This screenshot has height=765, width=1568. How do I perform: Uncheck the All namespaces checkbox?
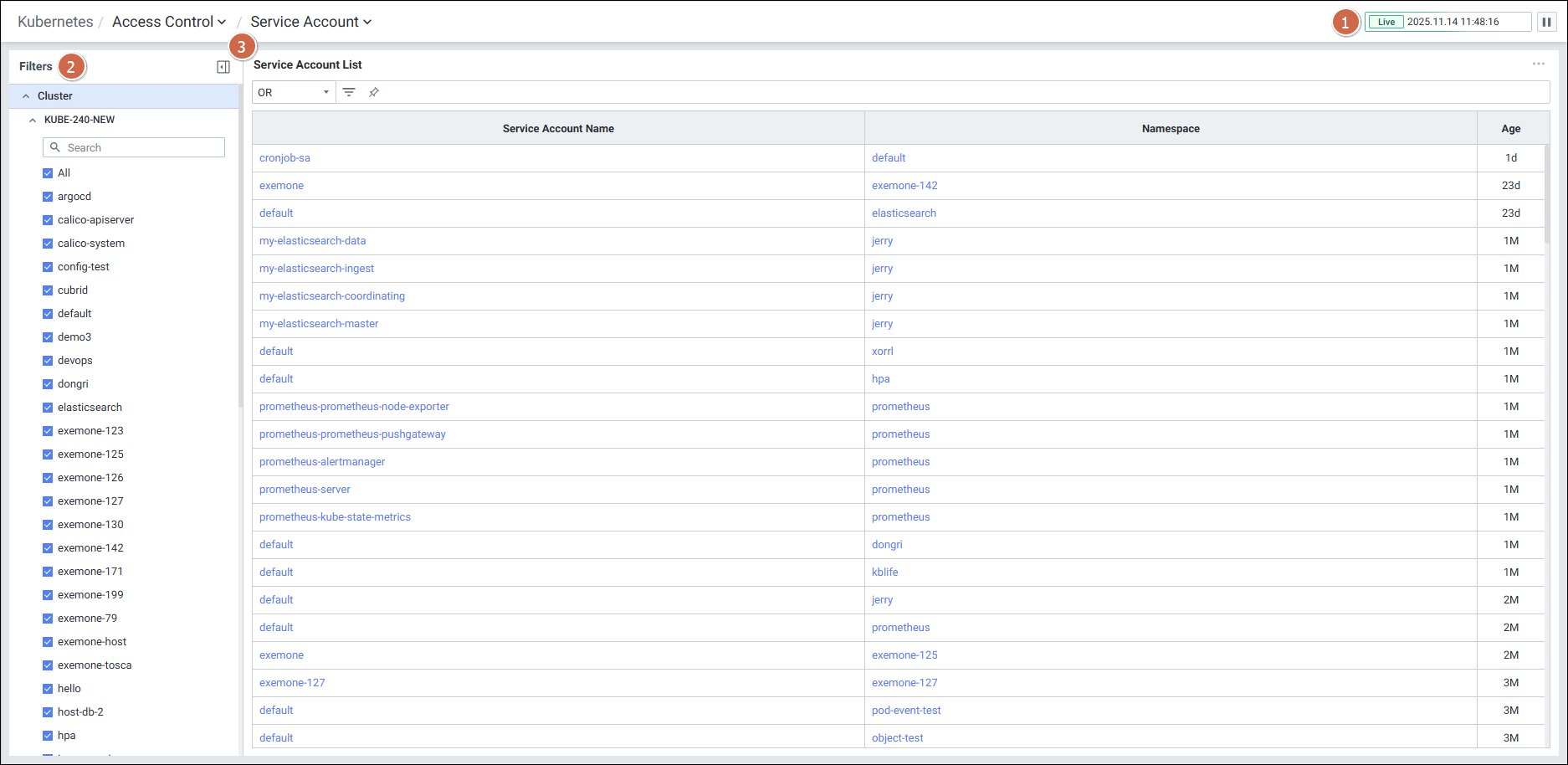(48, 173)
